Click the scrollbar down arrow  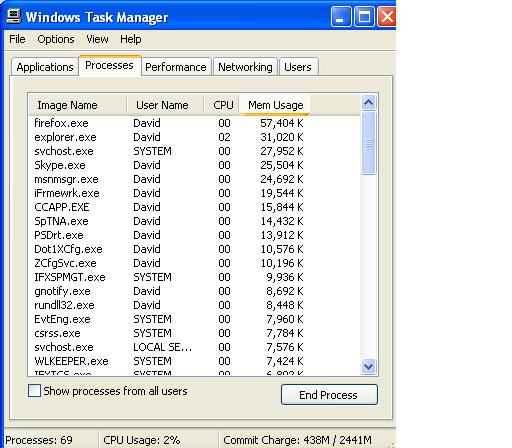(369, 367)
